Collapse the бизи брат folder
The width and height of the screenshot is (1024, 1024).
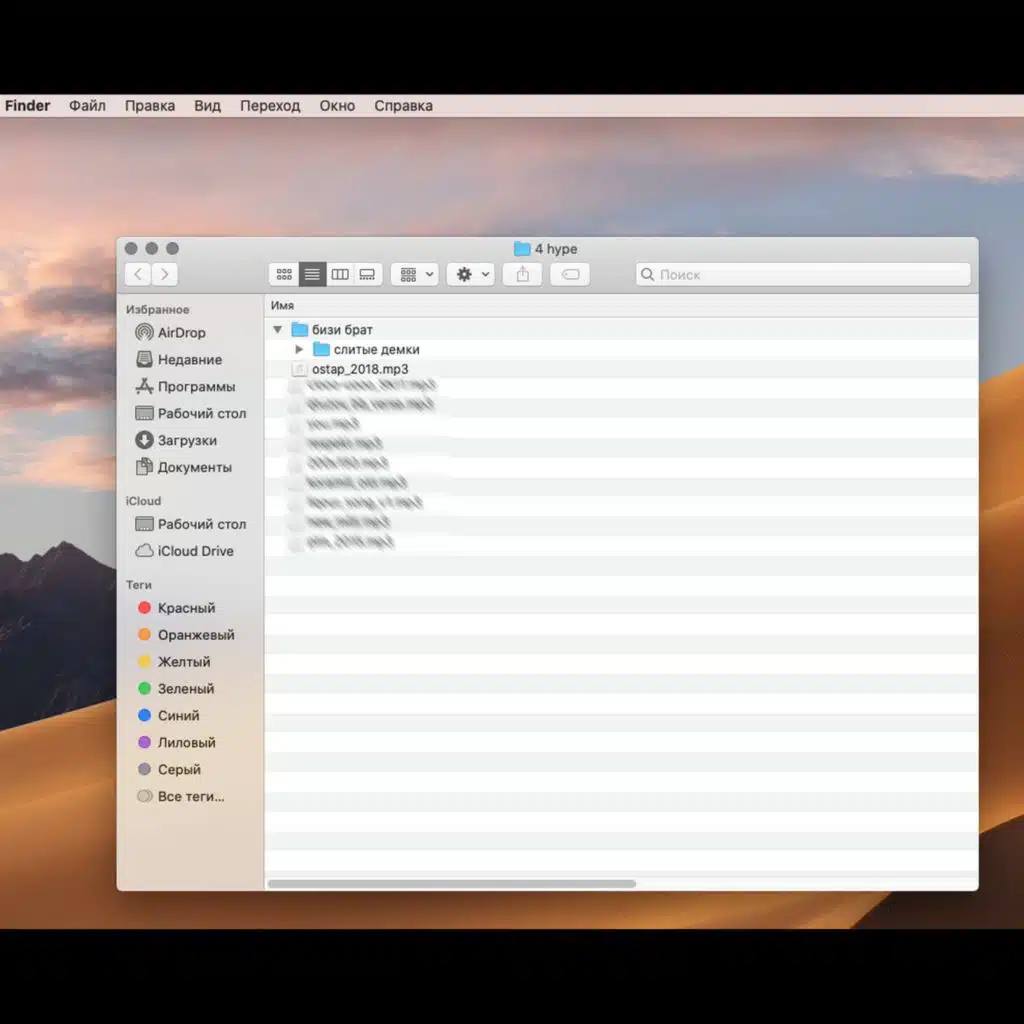(x=277, y=330)
